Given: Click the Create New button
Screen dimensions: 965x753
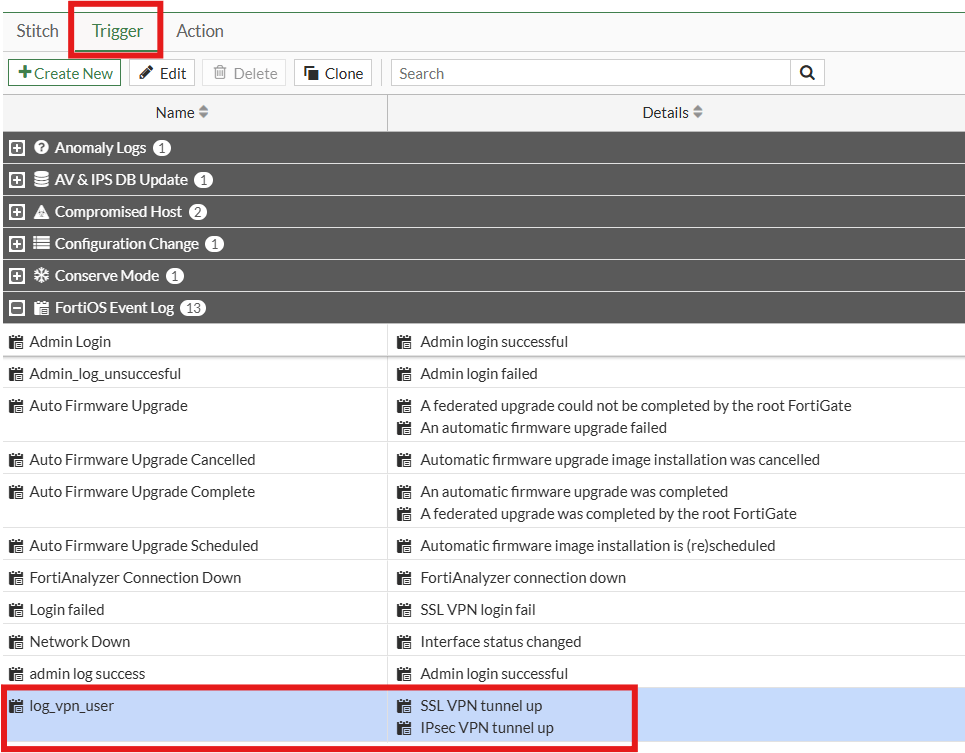Looking at the screenshot, I should [x=65, y=73].
